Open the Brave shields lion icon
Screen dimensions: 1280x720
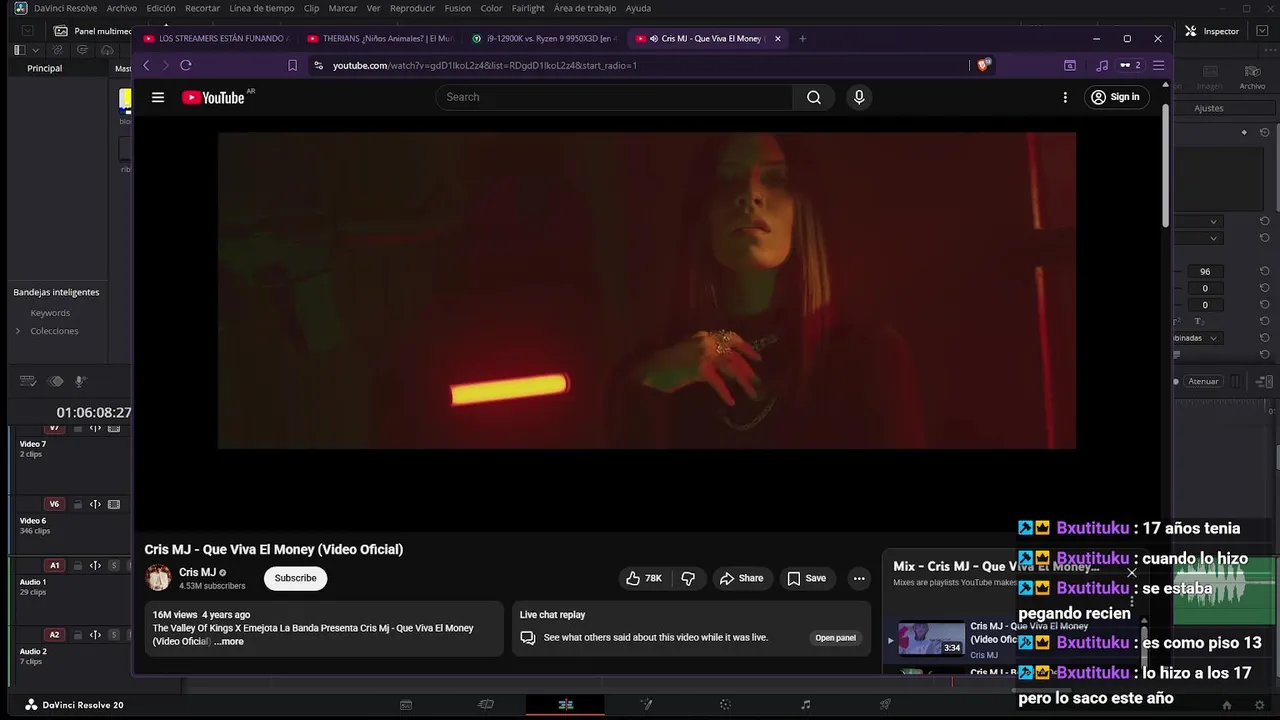(984, 65)
